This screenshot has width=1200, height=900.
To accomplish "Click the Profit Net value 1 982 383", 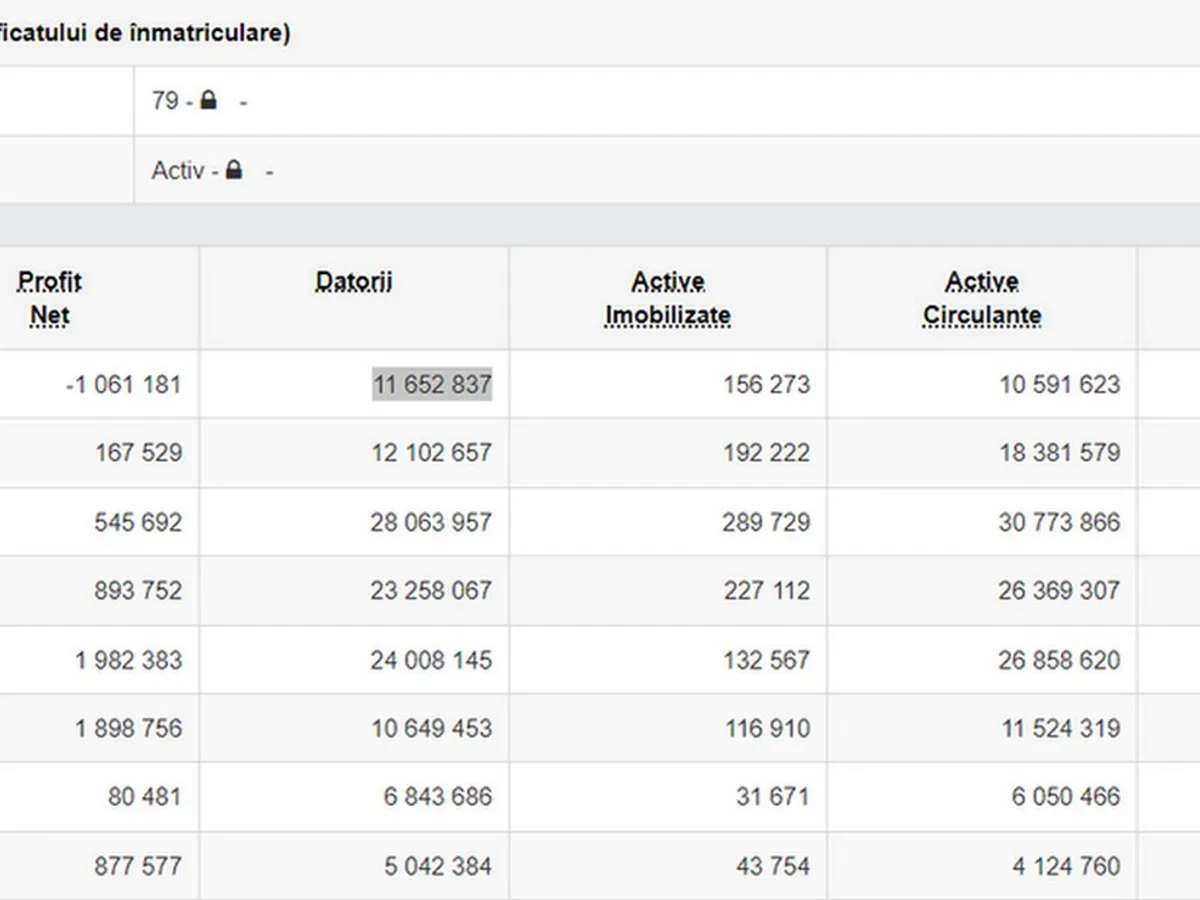I will (x=128, y=660).
